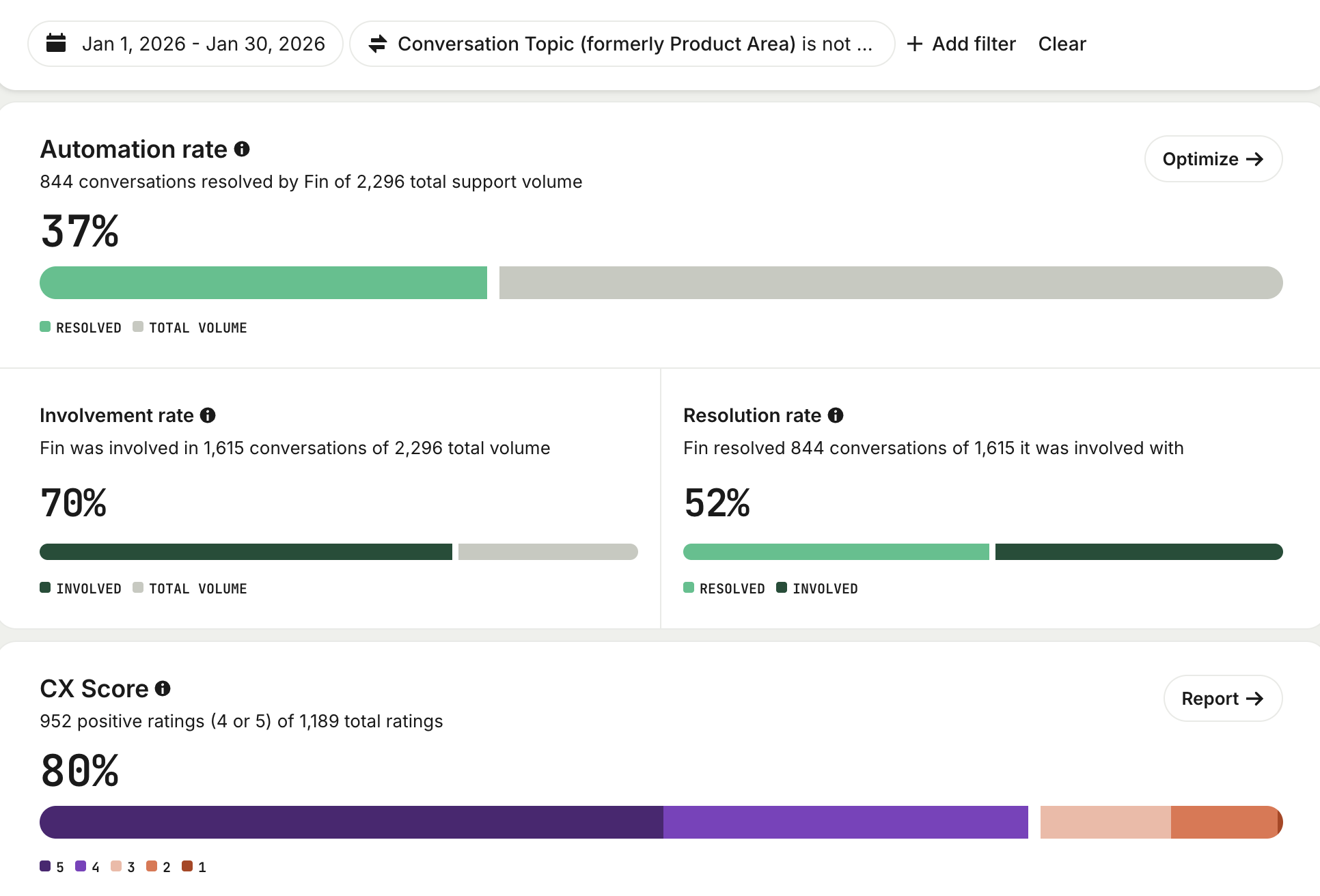Open the Jan 1 - Jan 30, 2026 date range picker

[x=203, y=44]
